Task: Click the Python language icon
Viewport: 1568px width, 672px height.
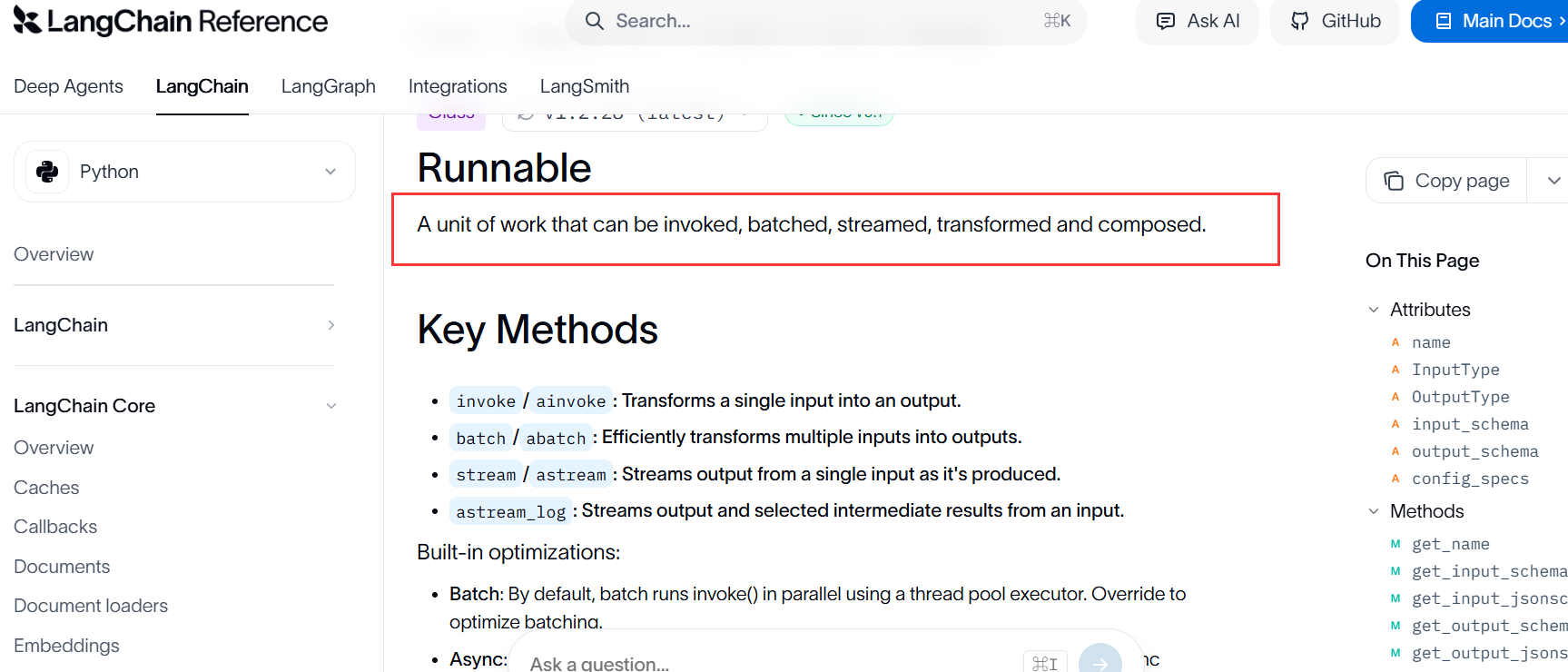Action: tap(47, 172)
